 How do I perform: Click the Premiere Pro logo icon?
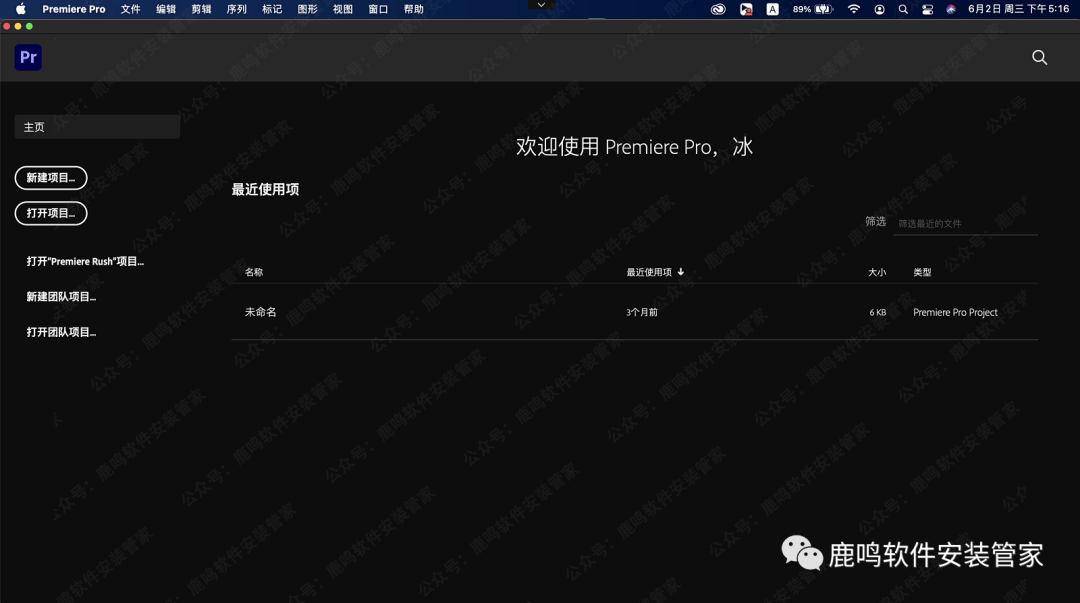click(27, 57)
